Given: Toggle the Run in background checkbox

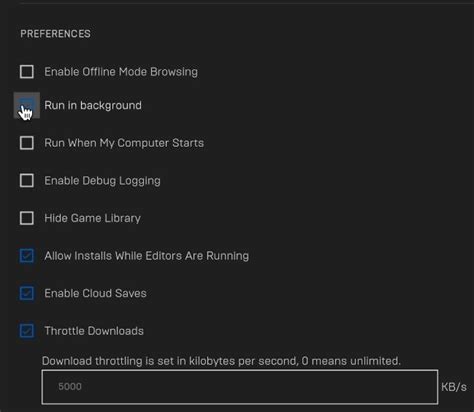Looking at the screenshot, I should pos(27,105).
